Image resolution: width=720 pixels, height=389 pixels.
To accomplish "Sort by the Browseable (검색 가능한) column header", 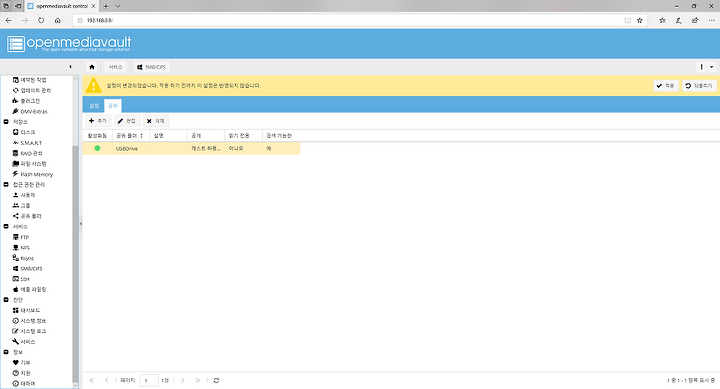I will click(281, 136).
